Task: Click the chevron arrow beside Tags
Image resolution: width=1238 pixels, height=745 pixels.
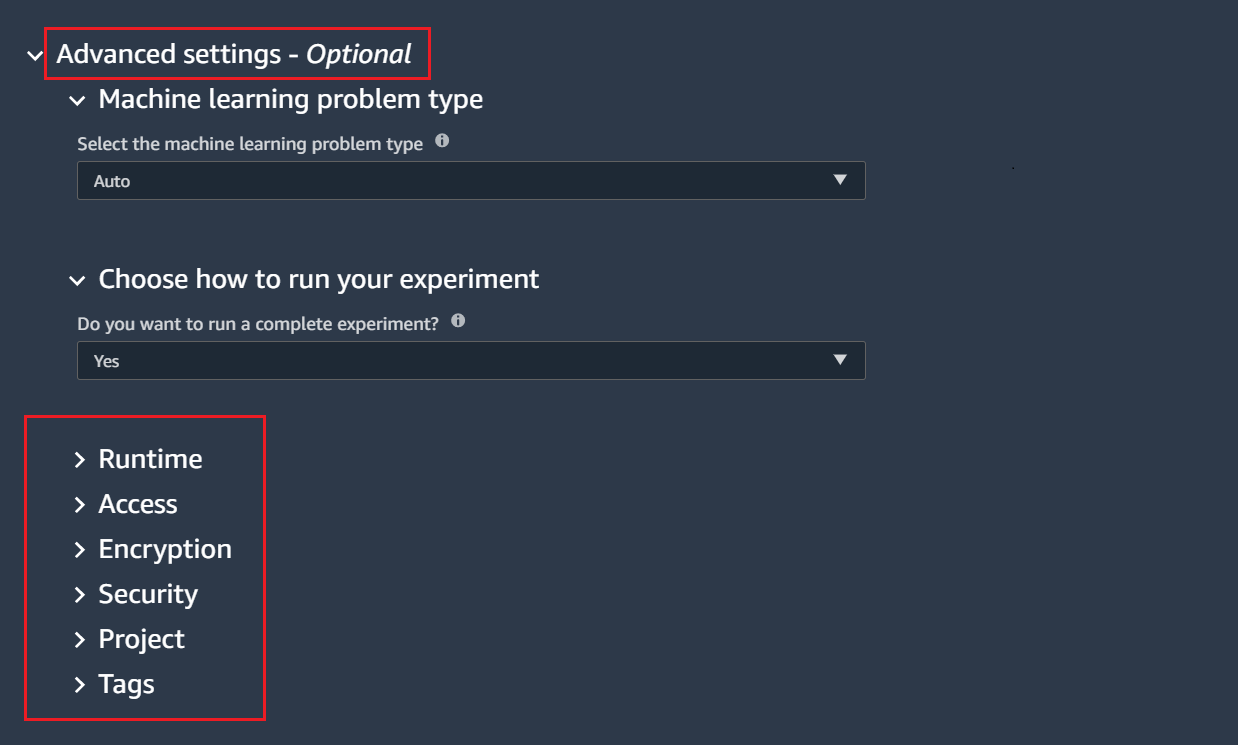Action: coord(80,685)
